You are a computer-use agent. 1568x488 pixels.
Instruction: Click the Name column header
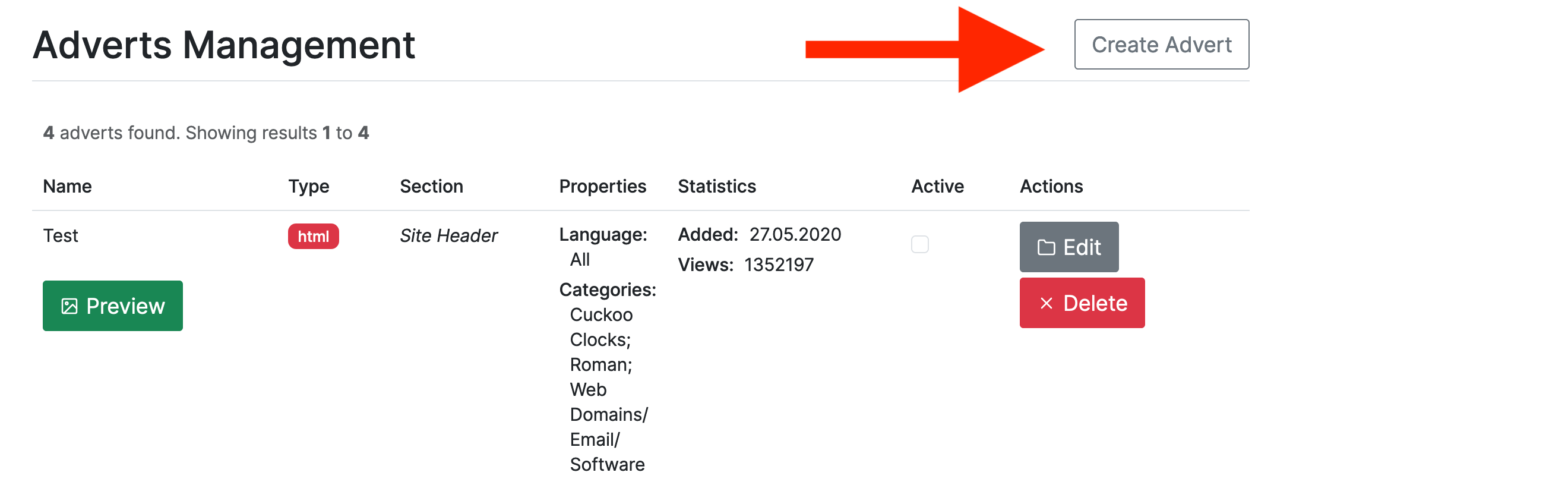67,187
